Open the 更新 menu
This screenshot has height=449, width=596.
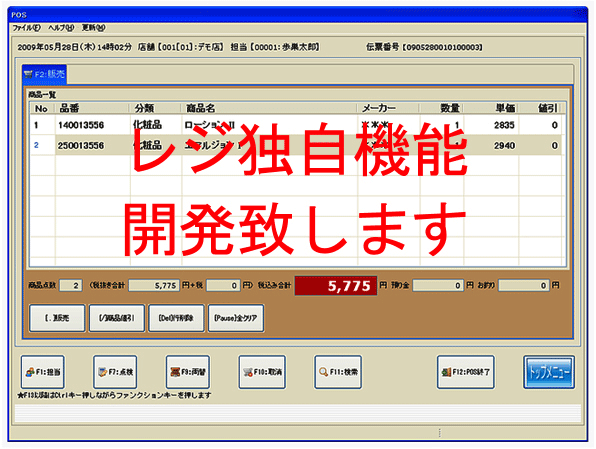(94, 28)
